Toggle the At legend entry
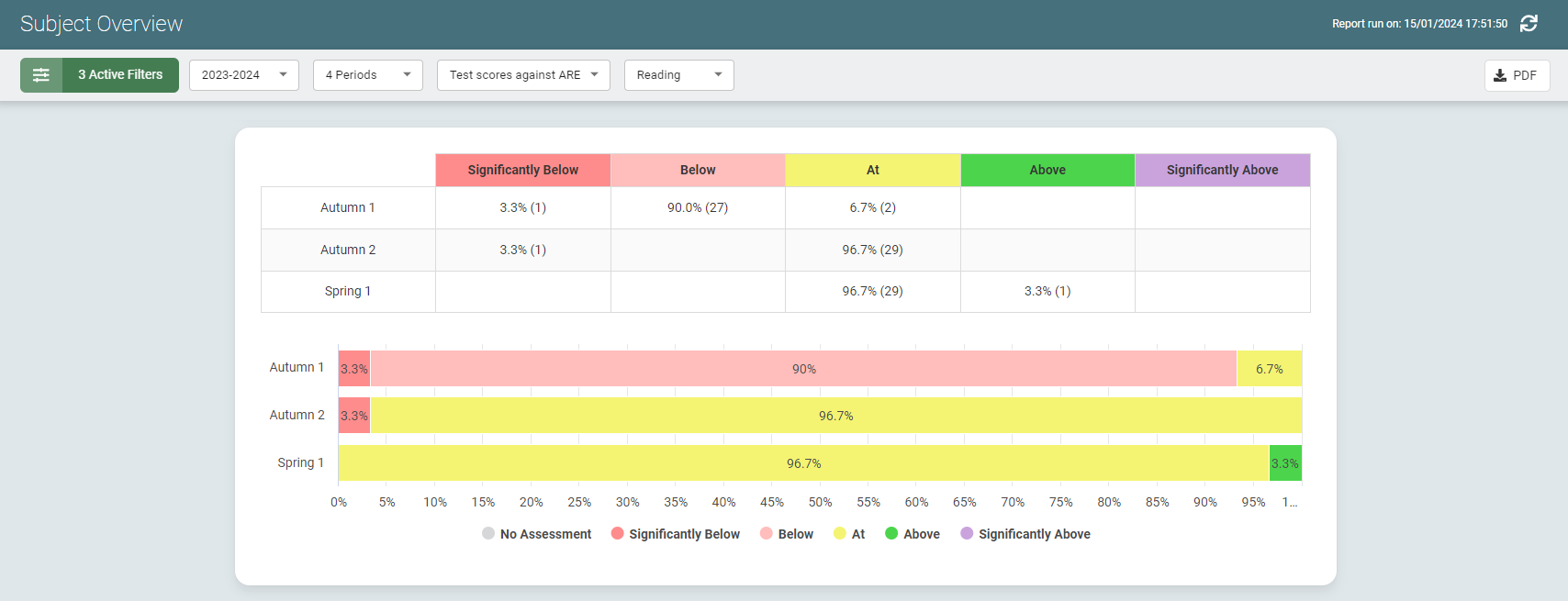Image resolution: width=1568 pixels, height=601 pixels. (x=849, y=534)
